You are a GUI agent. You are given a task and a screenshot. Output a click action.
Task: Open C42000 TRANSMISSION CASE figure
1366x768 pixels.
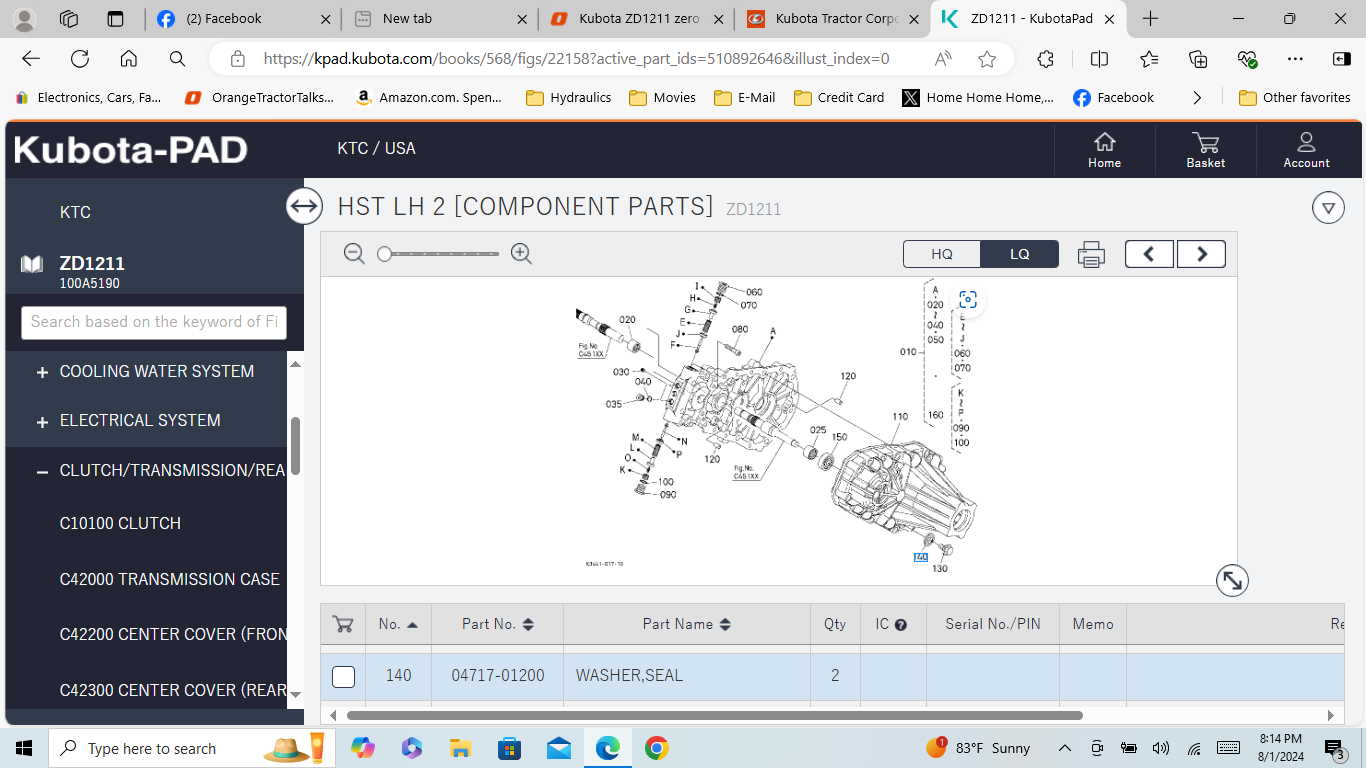coord(170,579)
